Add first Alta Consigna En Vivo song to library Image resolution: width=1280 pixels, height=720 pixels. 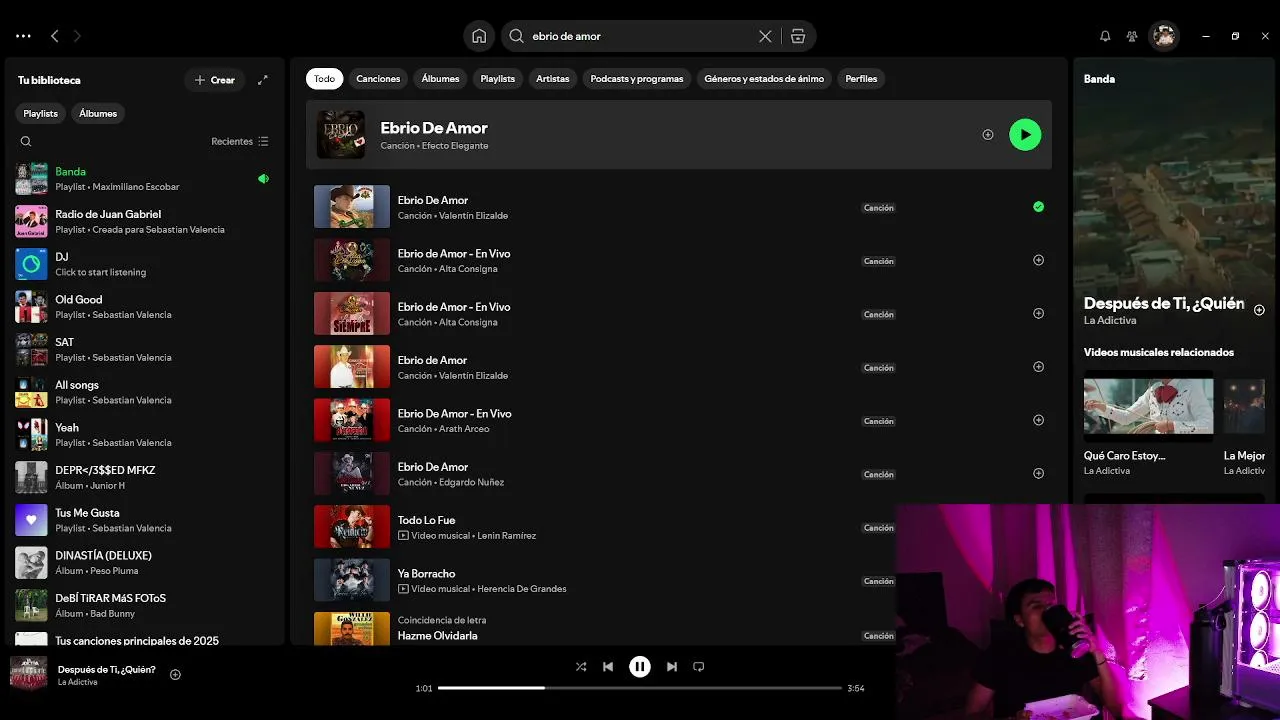pos(1038,260)
